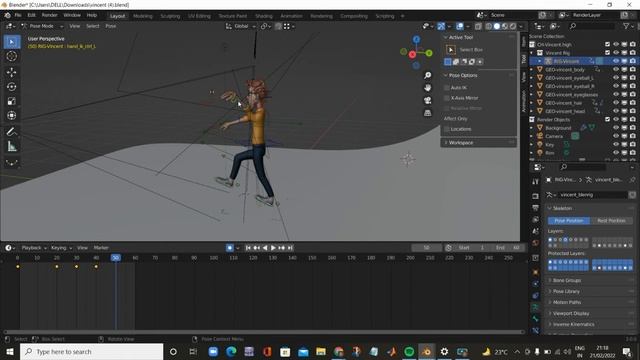
Task: Click the Windows search box in taskbar
Action: pyautogui.click(x=91, y=351)
